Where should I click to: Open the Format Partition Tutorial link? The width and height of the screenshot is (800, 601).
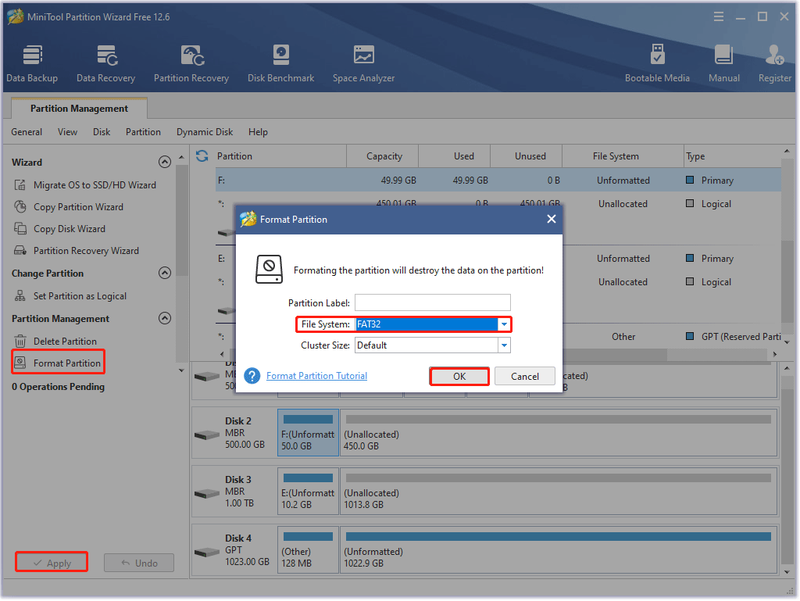tap(316, 375)
